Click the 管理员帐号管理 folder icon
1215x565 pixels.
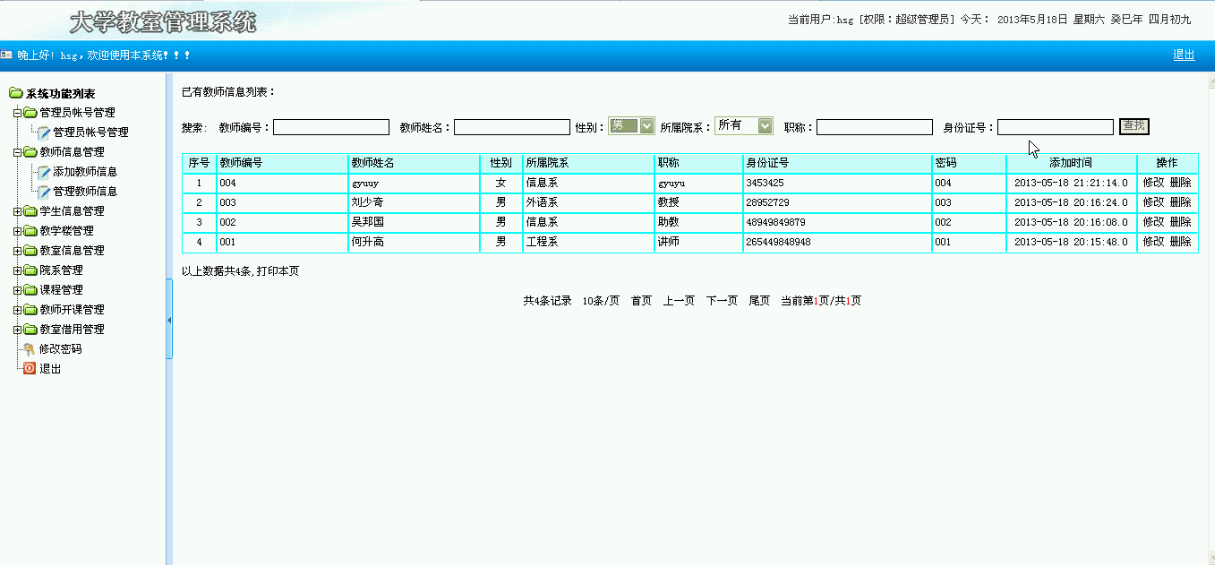tap(30, 113)
